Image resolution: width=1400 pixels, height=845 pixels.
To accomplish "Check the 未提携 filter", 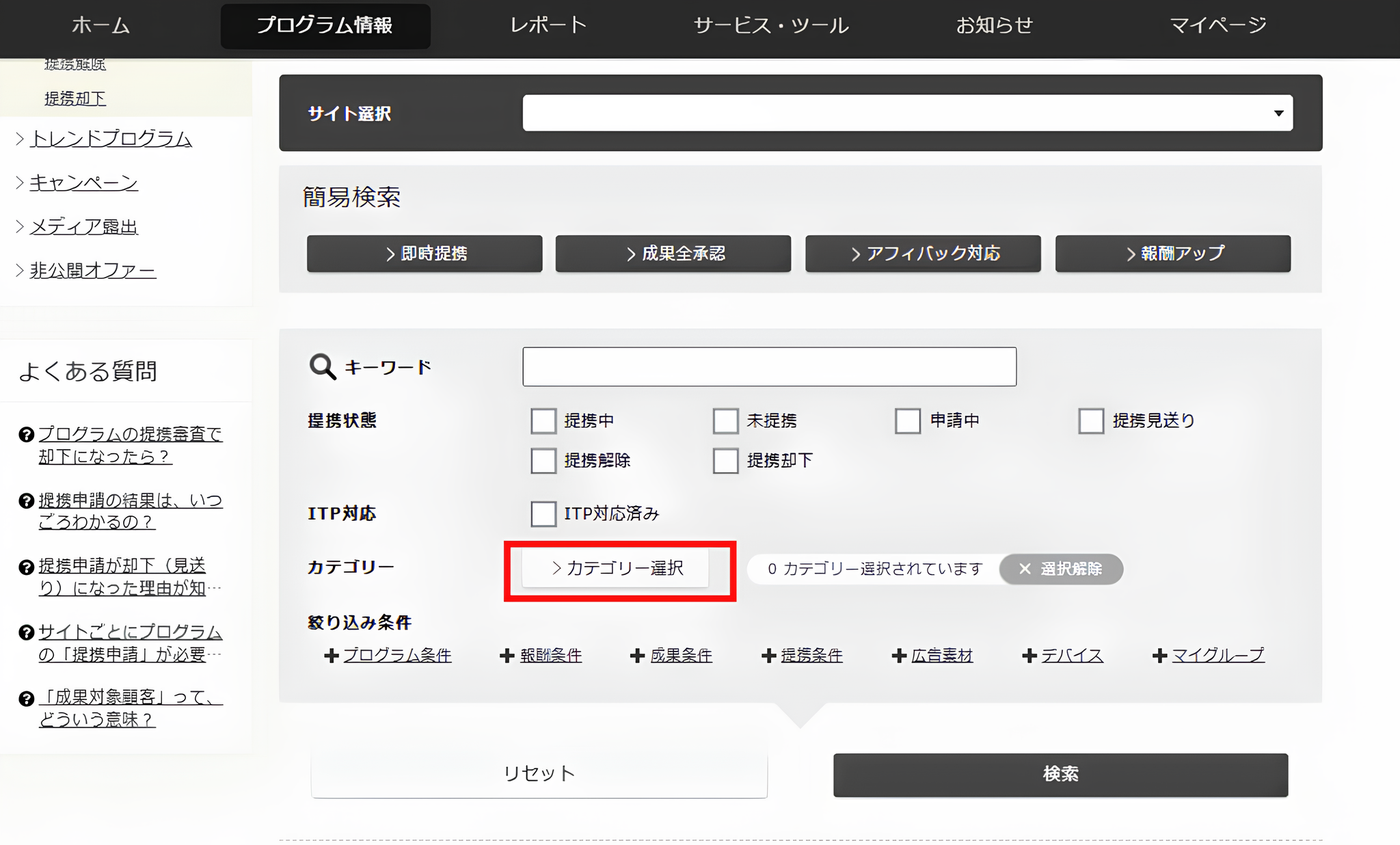I will pos(725,421).
